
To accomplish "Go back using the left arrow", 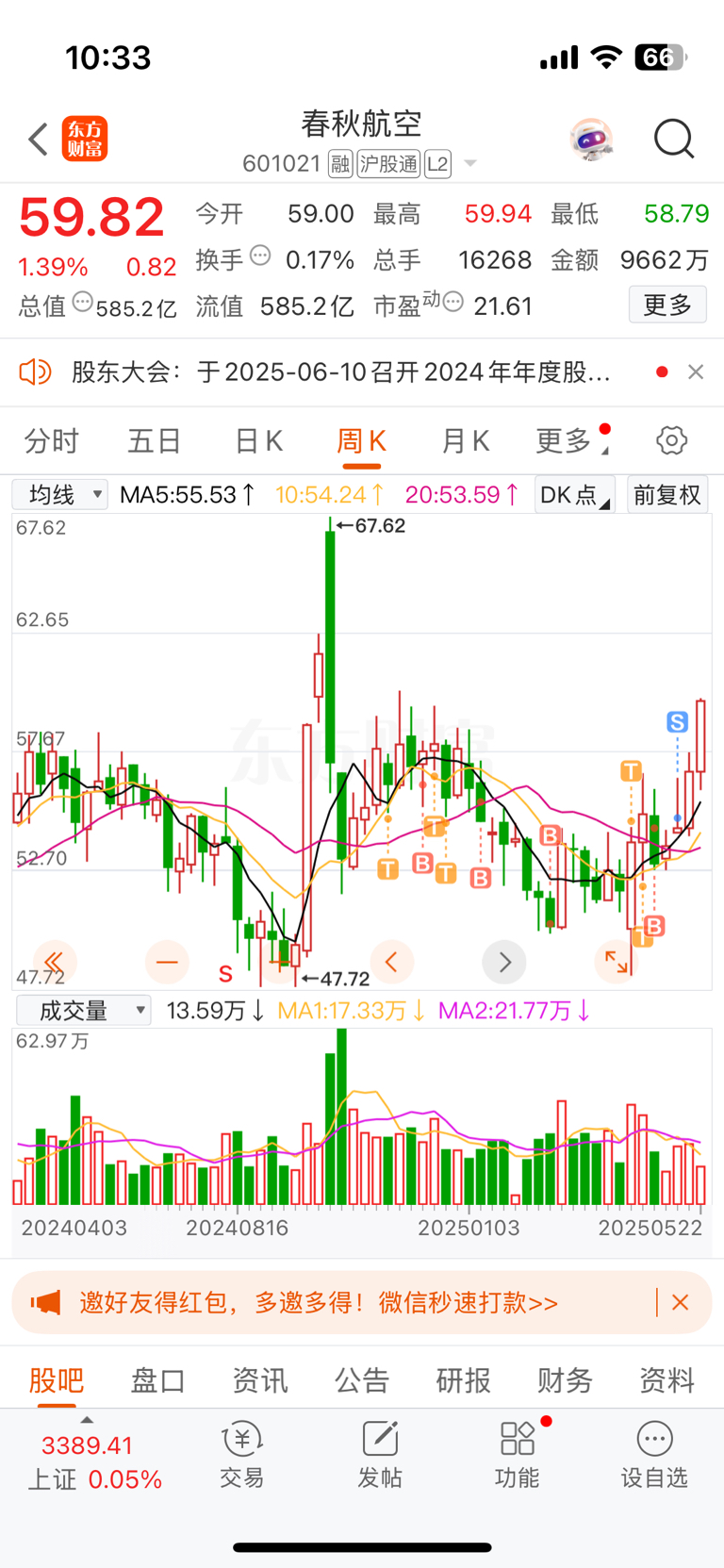I will click(x=38, y=140).
